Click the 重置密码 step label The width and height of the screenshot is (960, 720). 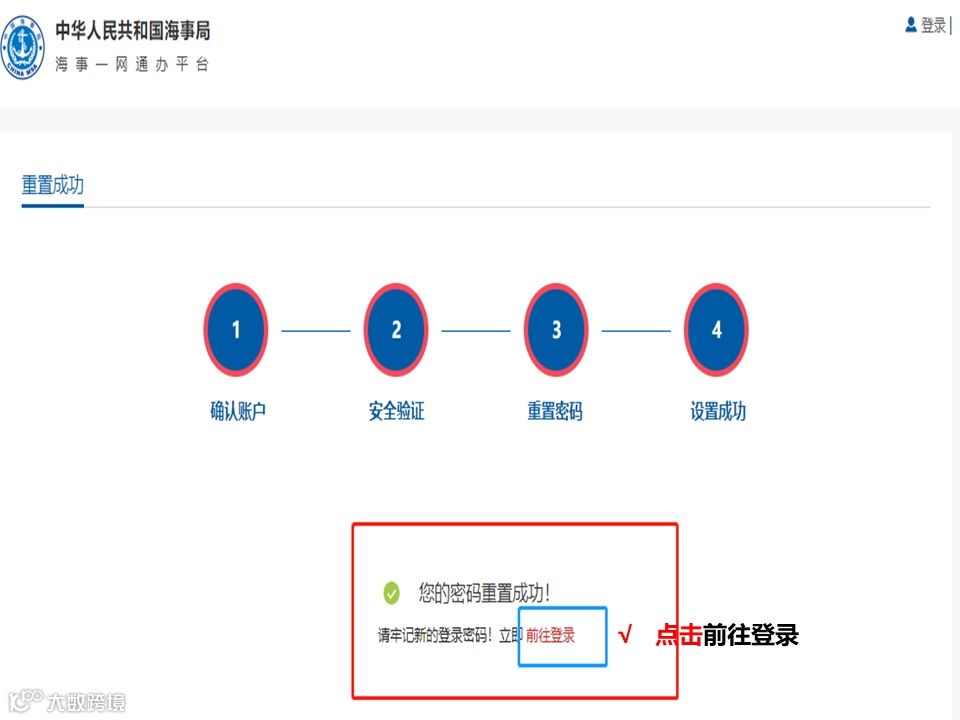(x=555, y=411)
